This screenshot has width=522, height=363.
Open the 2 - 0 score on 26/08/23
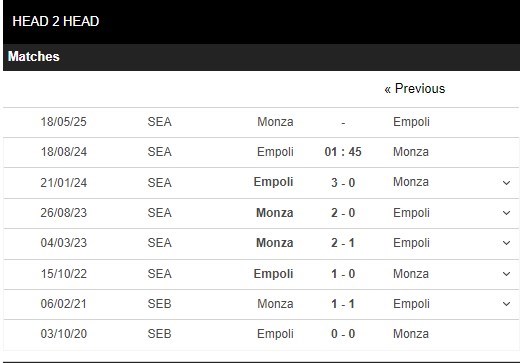click(x=343, y=213)
